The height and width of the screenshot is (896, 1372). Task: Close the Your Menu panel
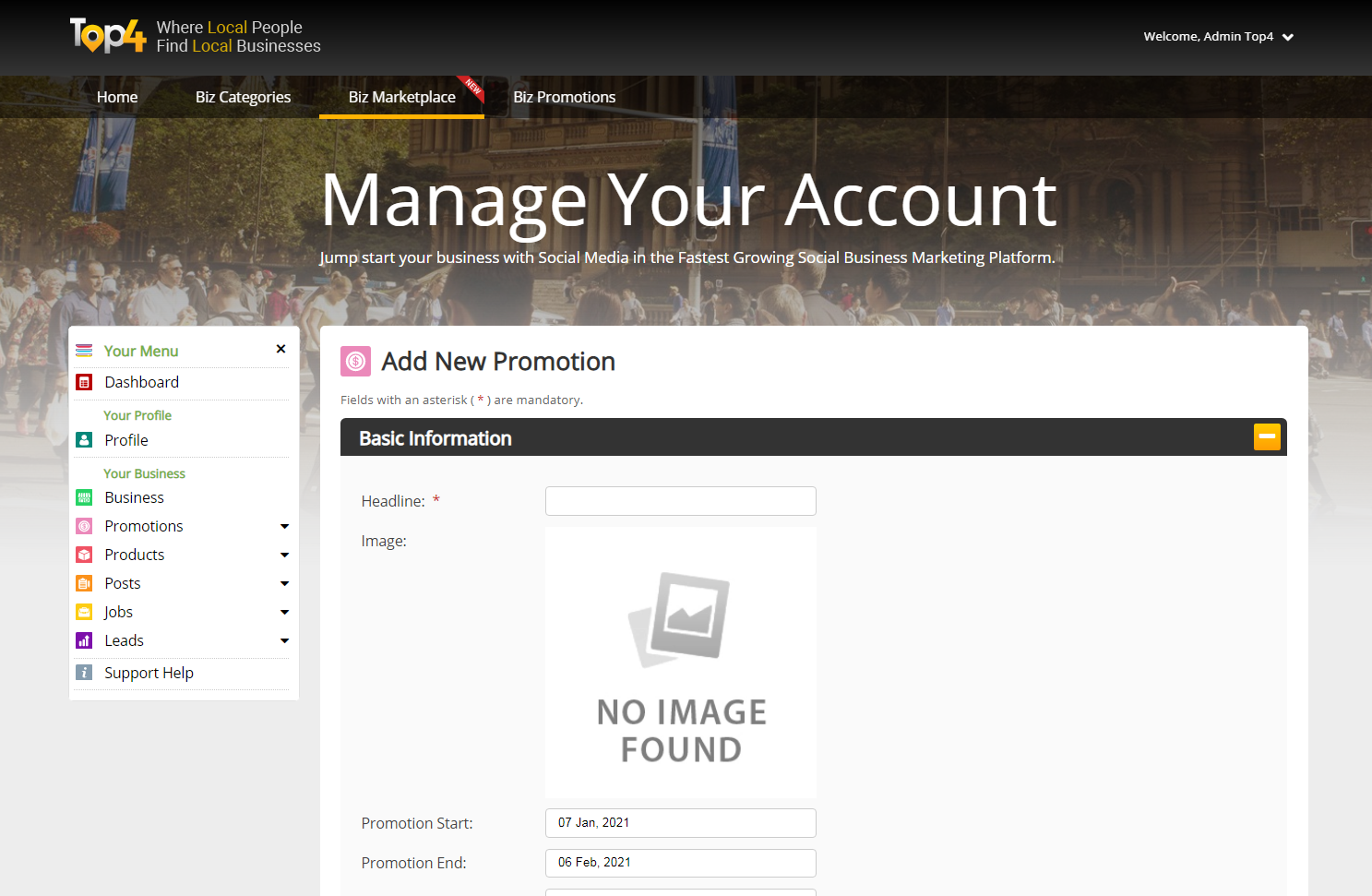click(280, 349)
